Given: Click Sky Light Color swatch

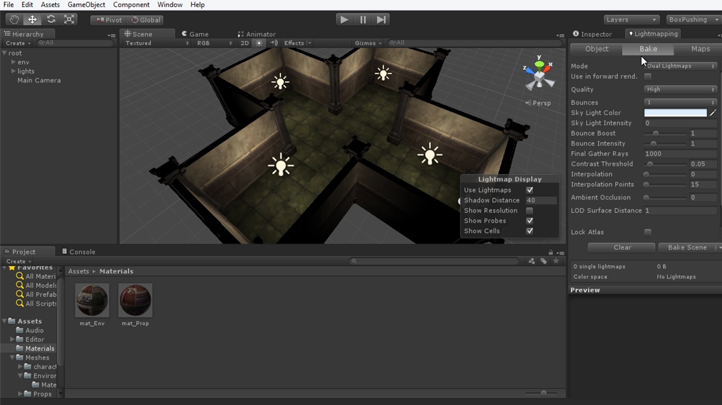Looking at the screenshot, I should click(x=675, y=113).
